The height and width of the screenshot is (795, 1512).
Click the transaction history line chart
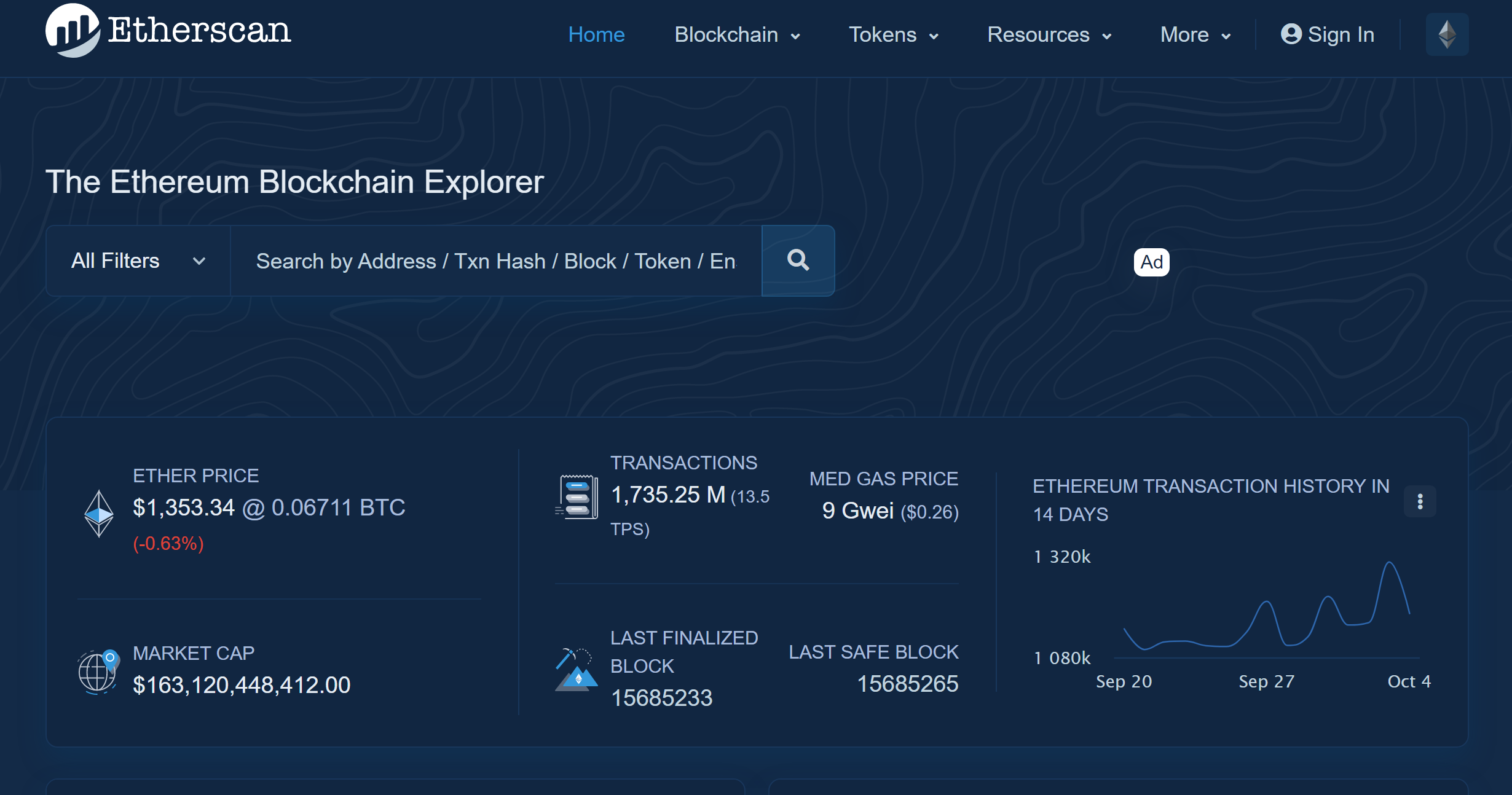pyautogui.click(x=1266, y=606)
